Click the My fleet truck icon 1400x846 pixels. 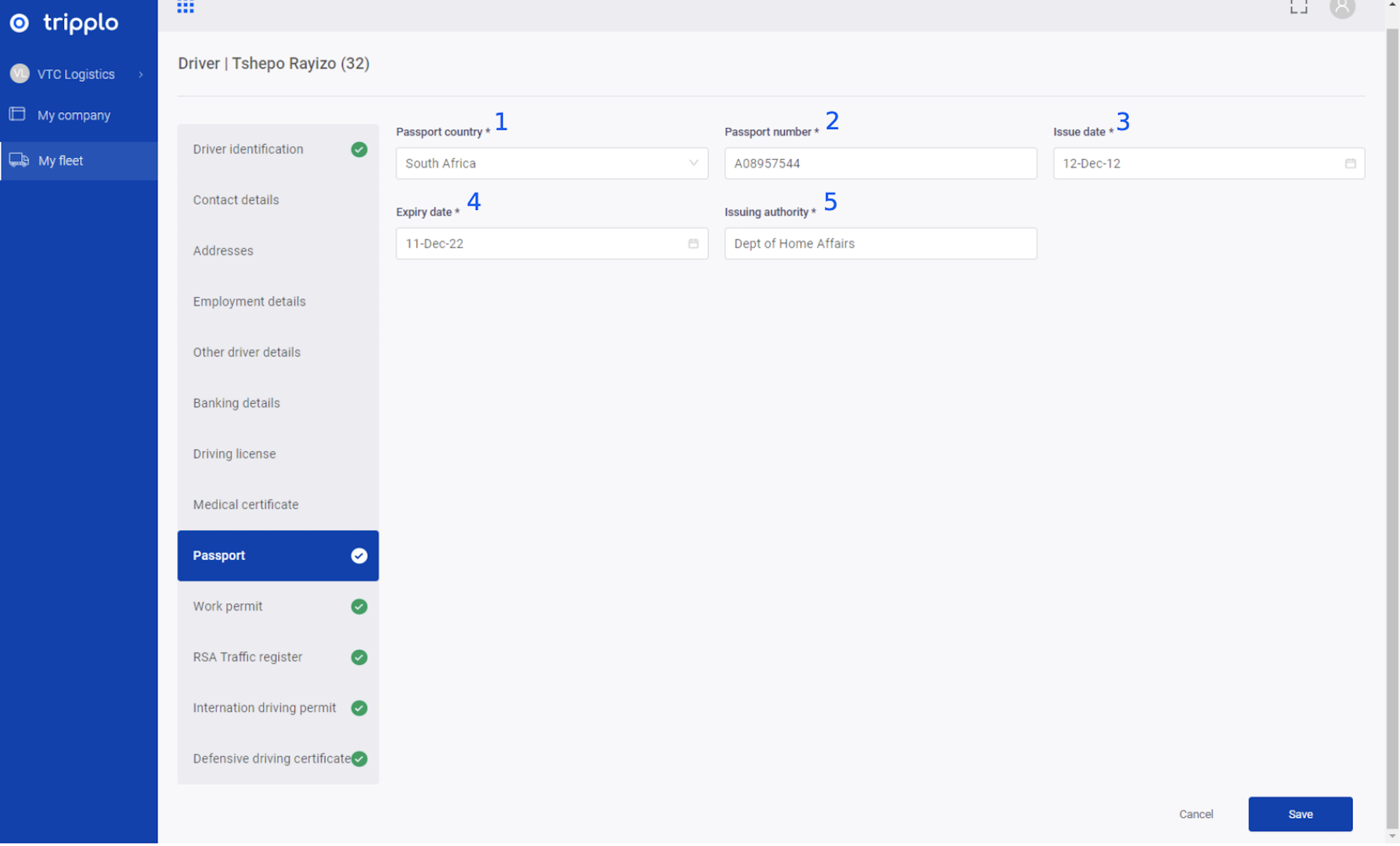pyautogui.click(x=19, y=161)
